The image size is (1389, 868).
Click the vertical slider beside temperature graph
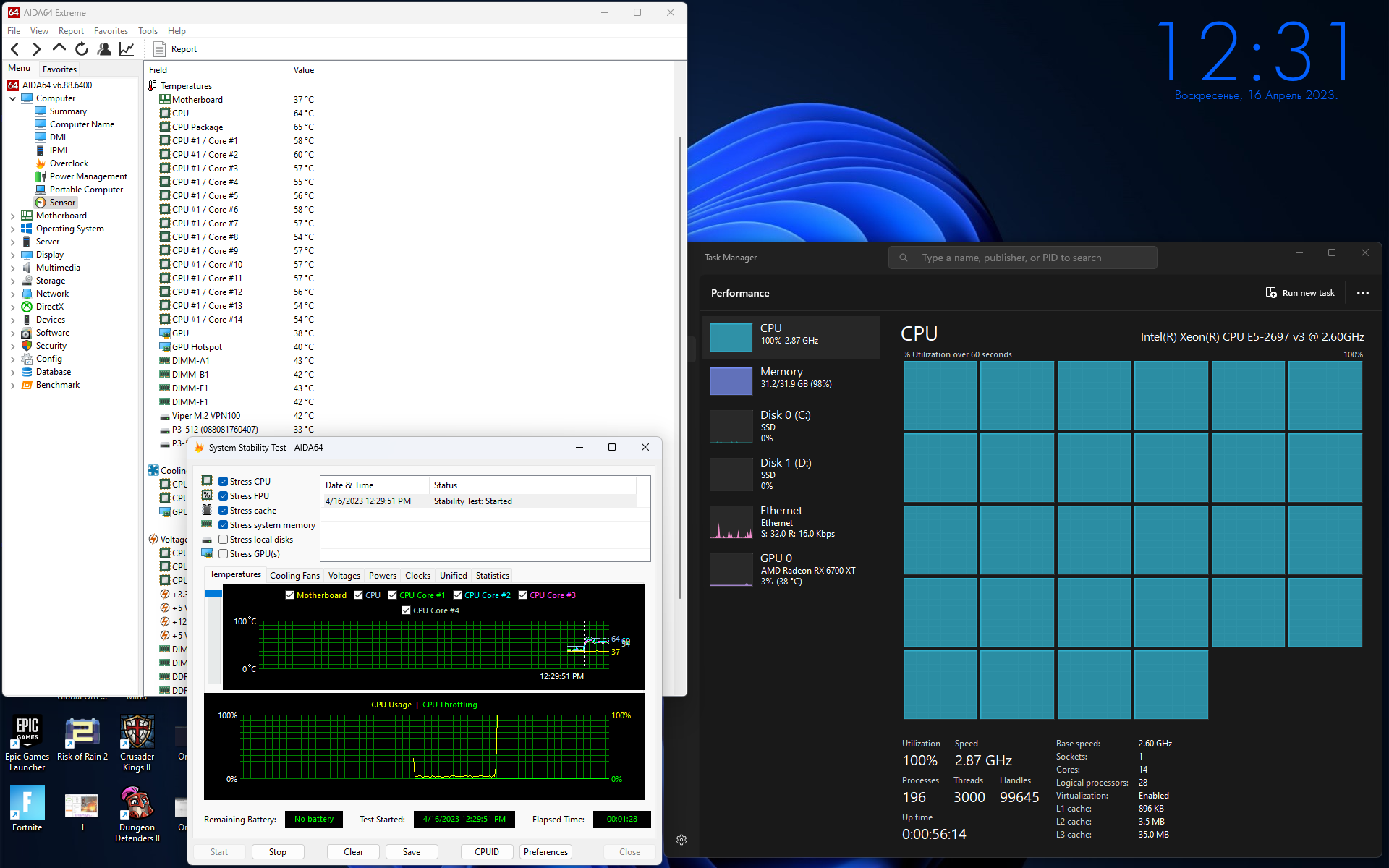point(213,637)
